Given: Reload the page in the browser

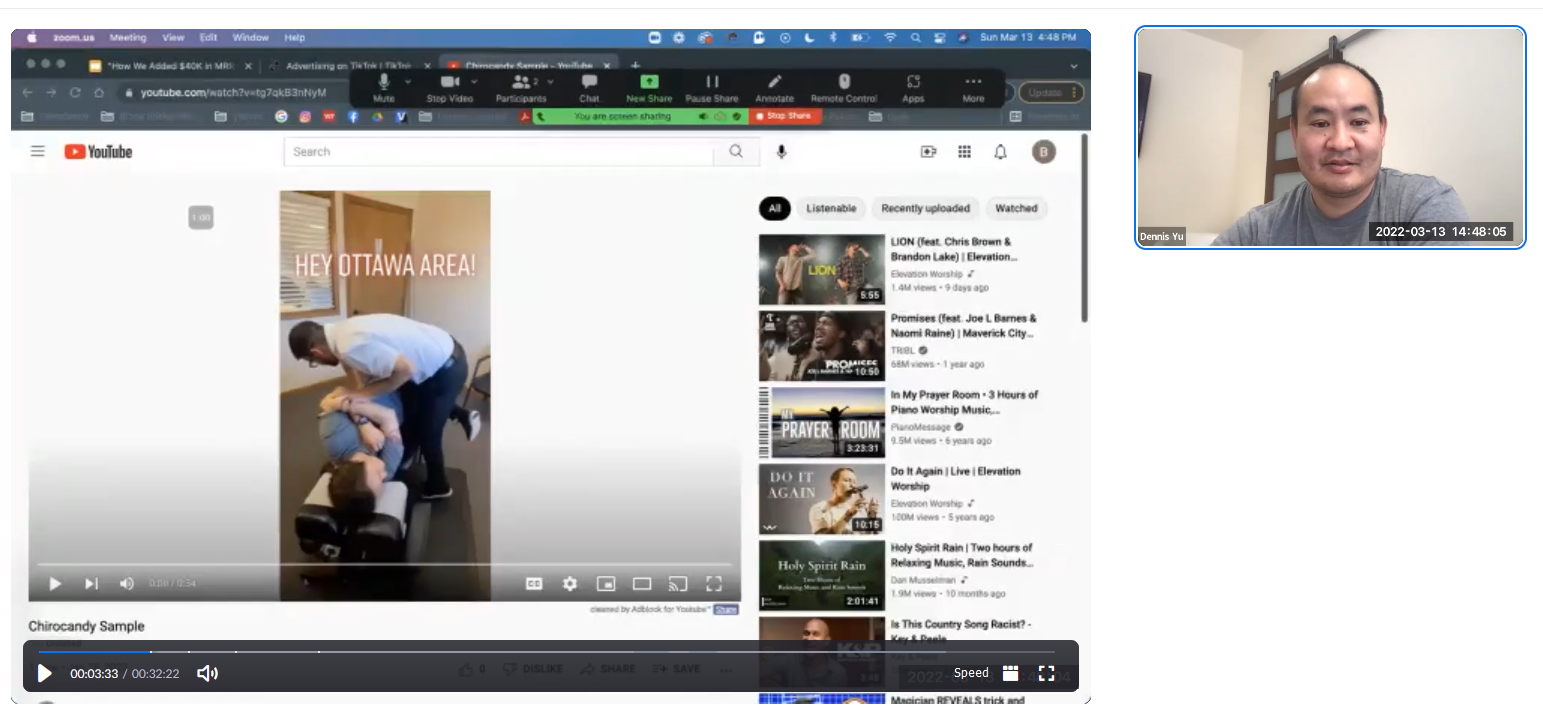Looking at the screenshot, I should point(75,92).
